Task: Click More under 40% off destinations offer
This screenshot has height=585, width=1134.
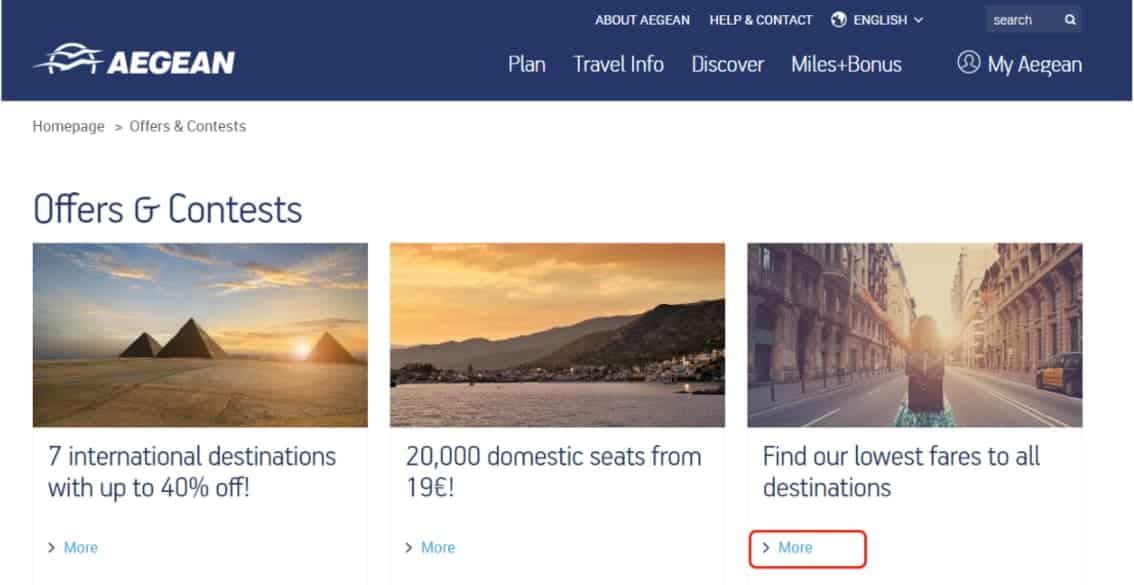Action: coord(81,548)
